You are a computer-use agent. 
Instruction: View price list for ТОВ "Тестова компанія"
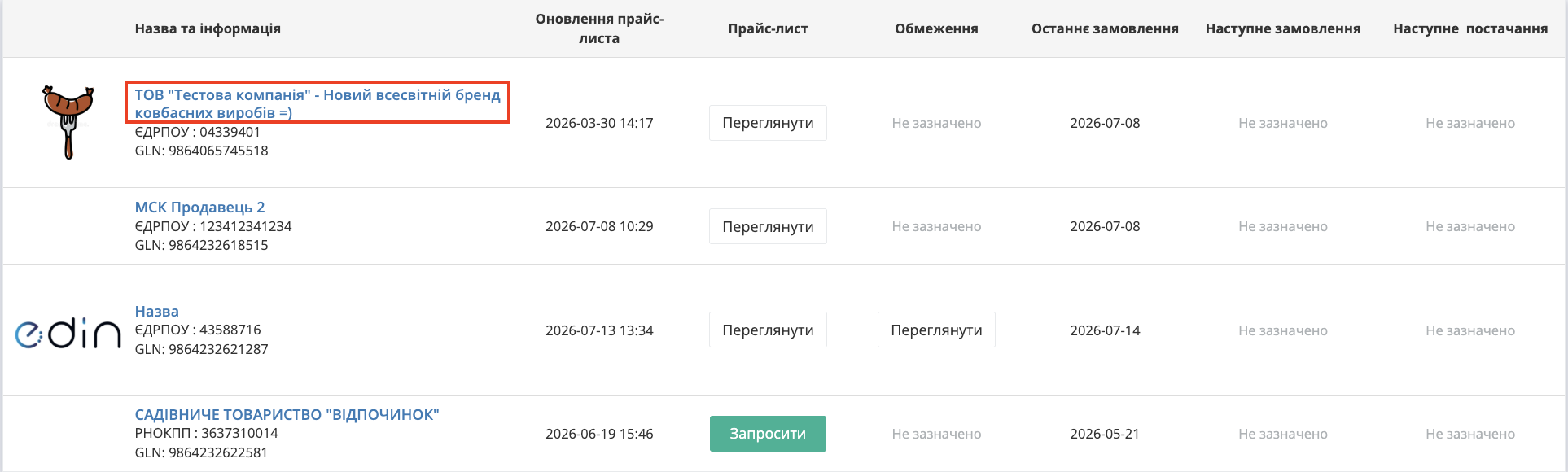768,123
